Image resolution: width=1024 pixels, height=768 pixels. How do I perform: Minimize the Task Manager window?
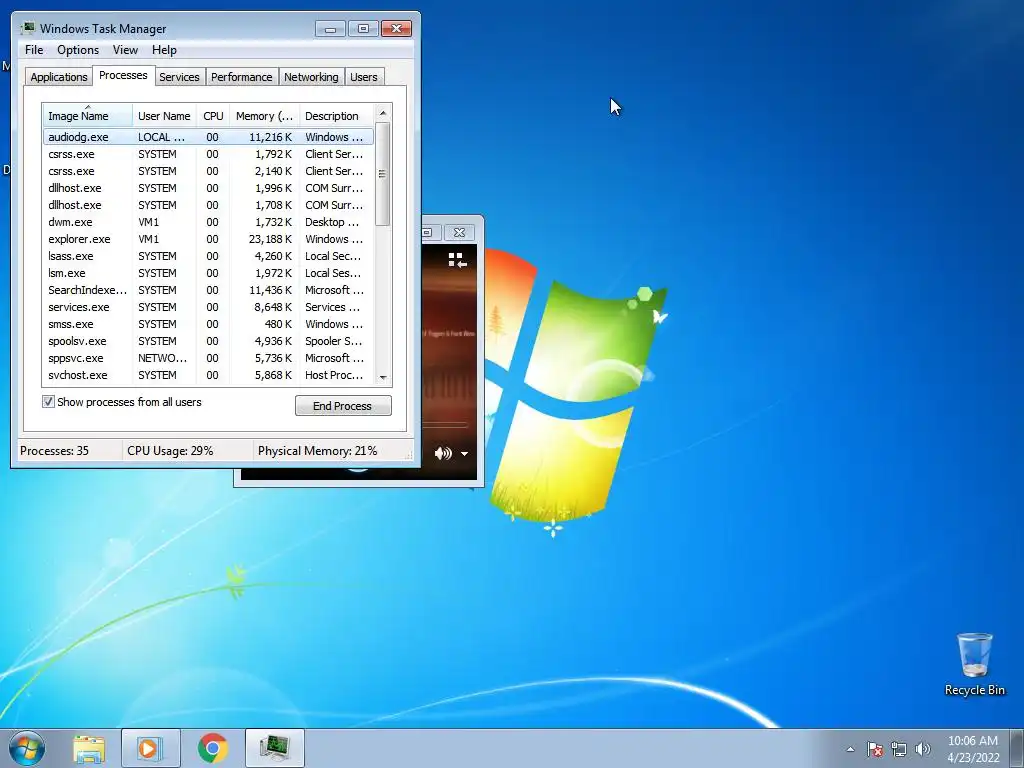(x=330, y=29)
